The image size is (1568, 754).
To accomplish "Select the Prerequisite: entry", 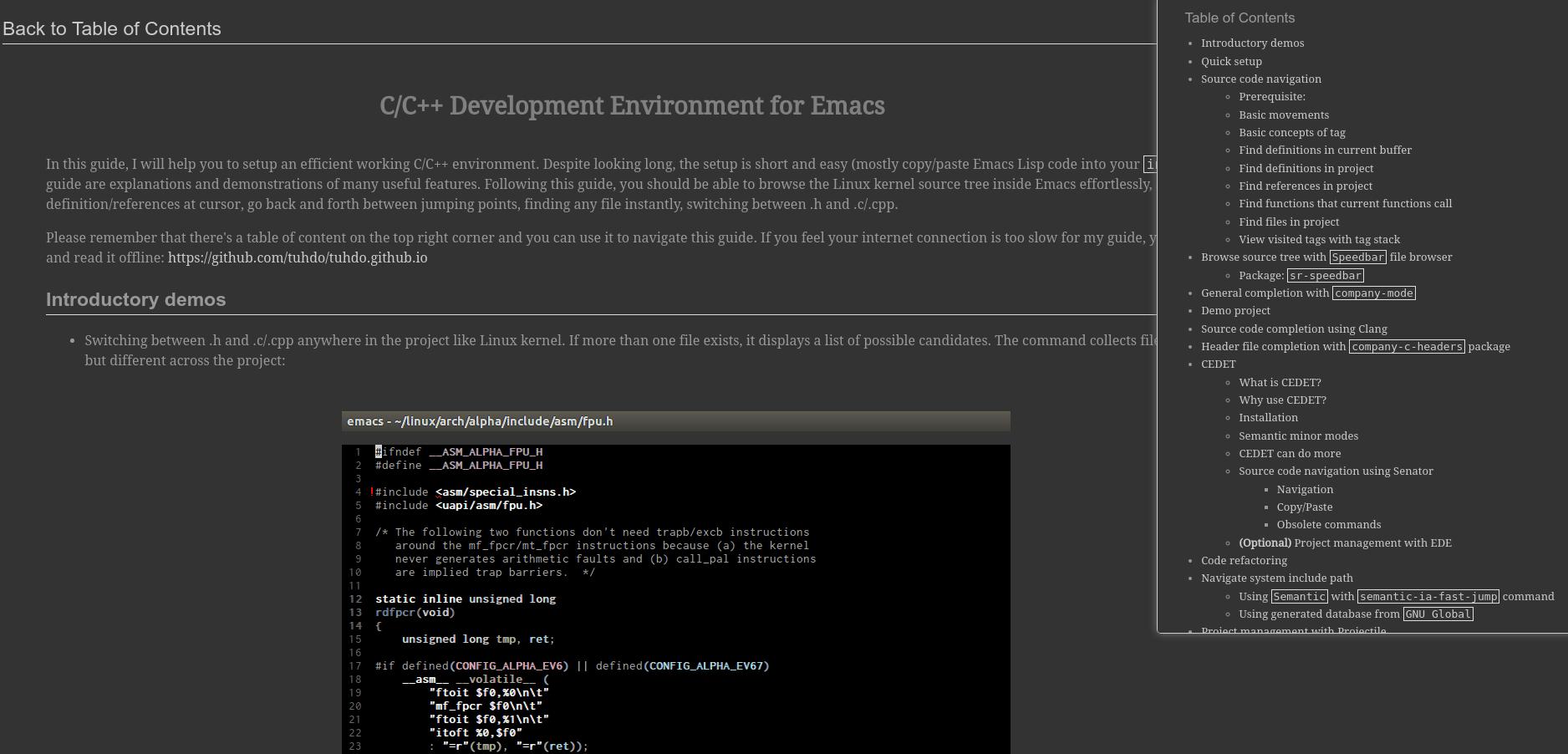I will [1272, 97].
